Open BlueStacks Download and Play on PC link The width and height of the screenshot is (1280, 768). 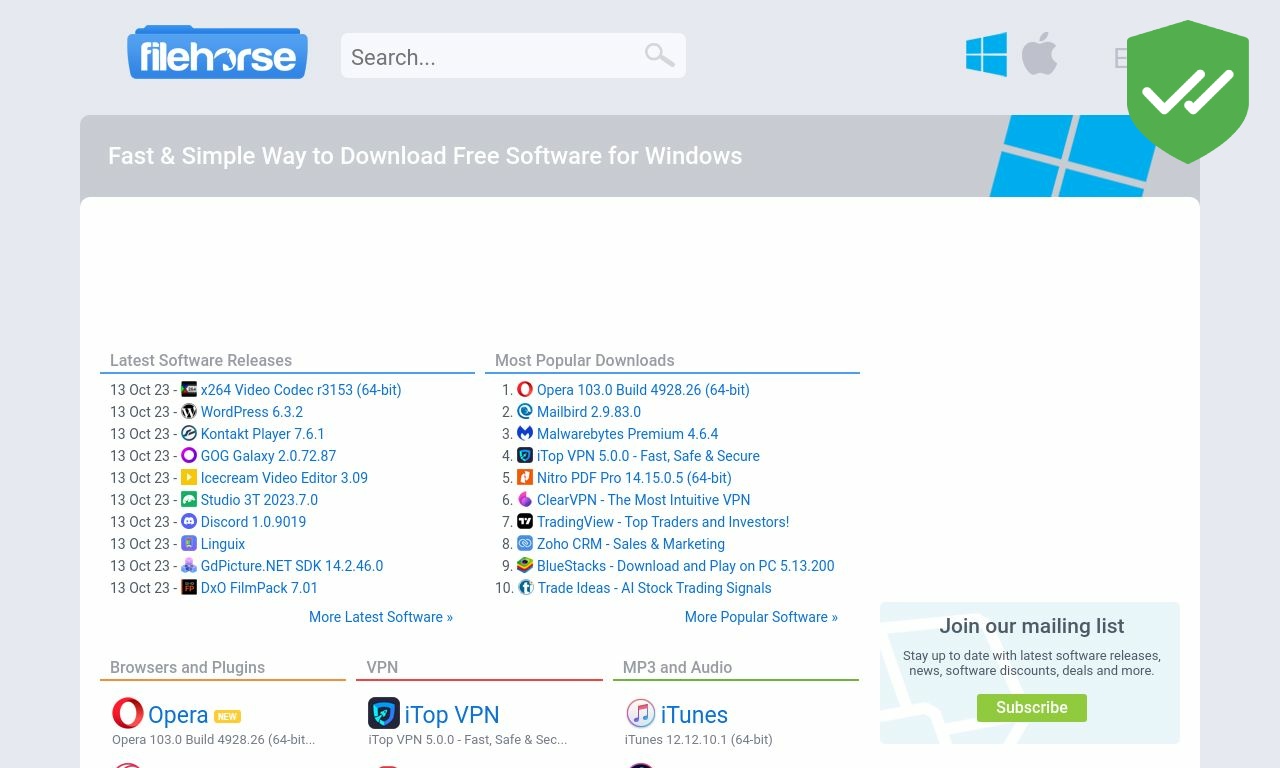(686, 566)
